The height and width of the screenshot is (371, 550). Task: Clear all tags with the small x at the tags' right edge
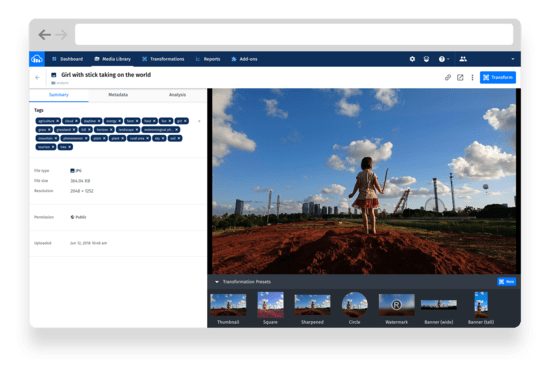[199, 121]
